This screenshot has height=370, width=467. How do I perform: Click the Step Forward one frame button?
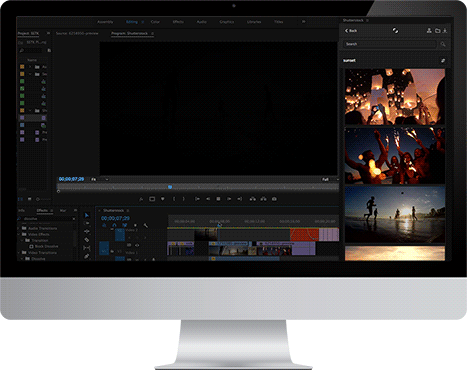tap(229, 199)
